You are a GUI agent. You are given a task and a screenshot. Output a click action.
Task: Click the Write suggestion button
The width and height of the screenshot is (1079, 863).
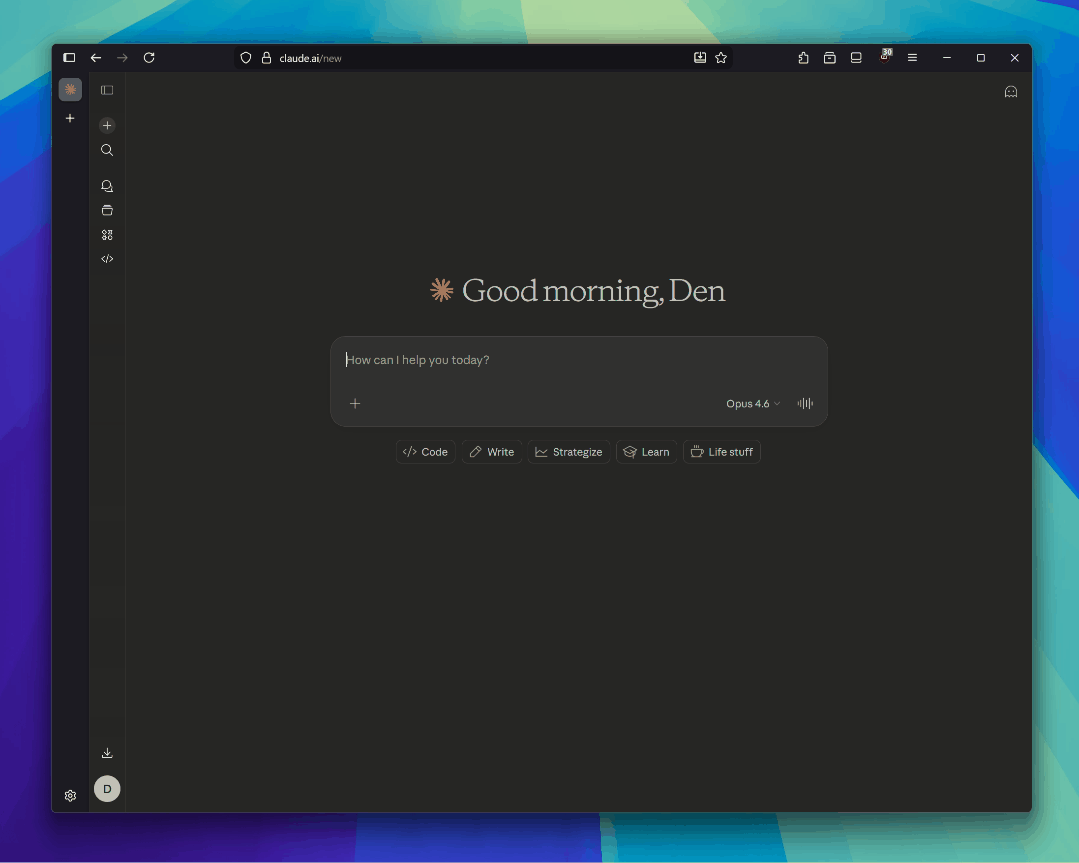point(491,451)
